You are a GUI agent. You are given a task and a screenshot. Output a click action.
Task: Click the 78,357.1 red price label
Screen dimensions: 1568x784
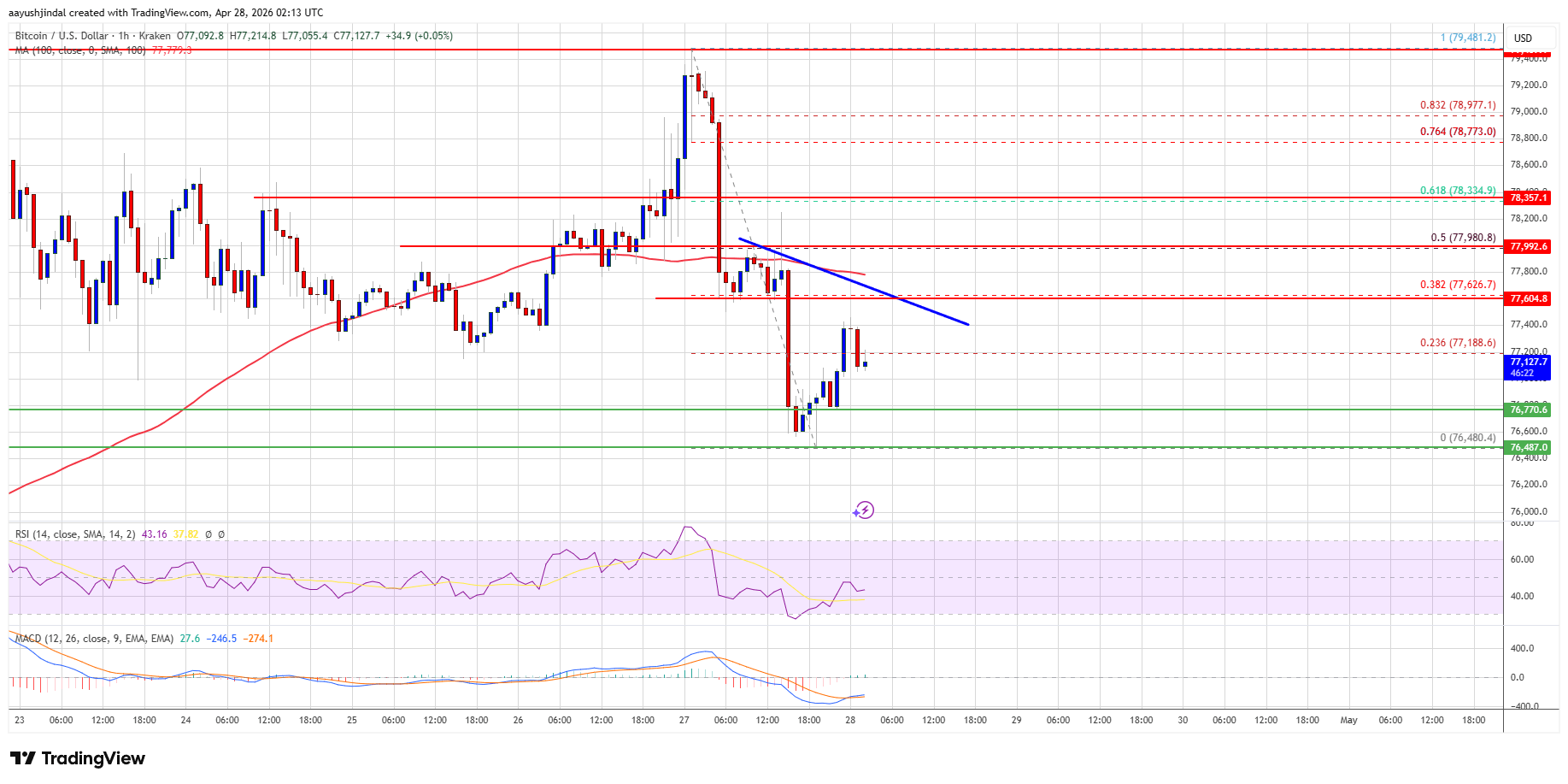tap(1528, 197)
